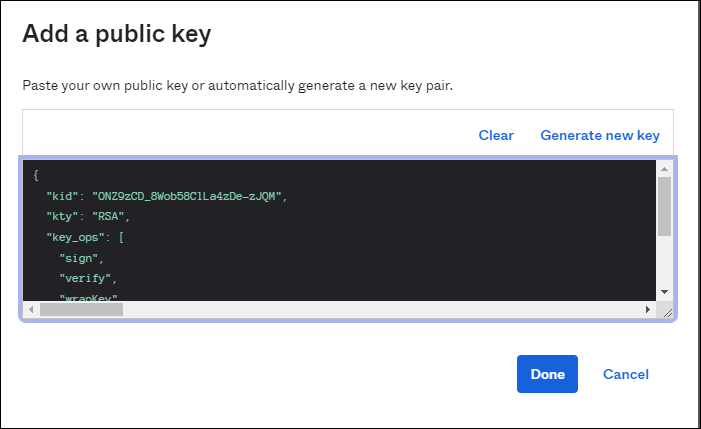Click the horizontal scrollbar right arrow
Viewport: 701px width, 429px height.
648,310
